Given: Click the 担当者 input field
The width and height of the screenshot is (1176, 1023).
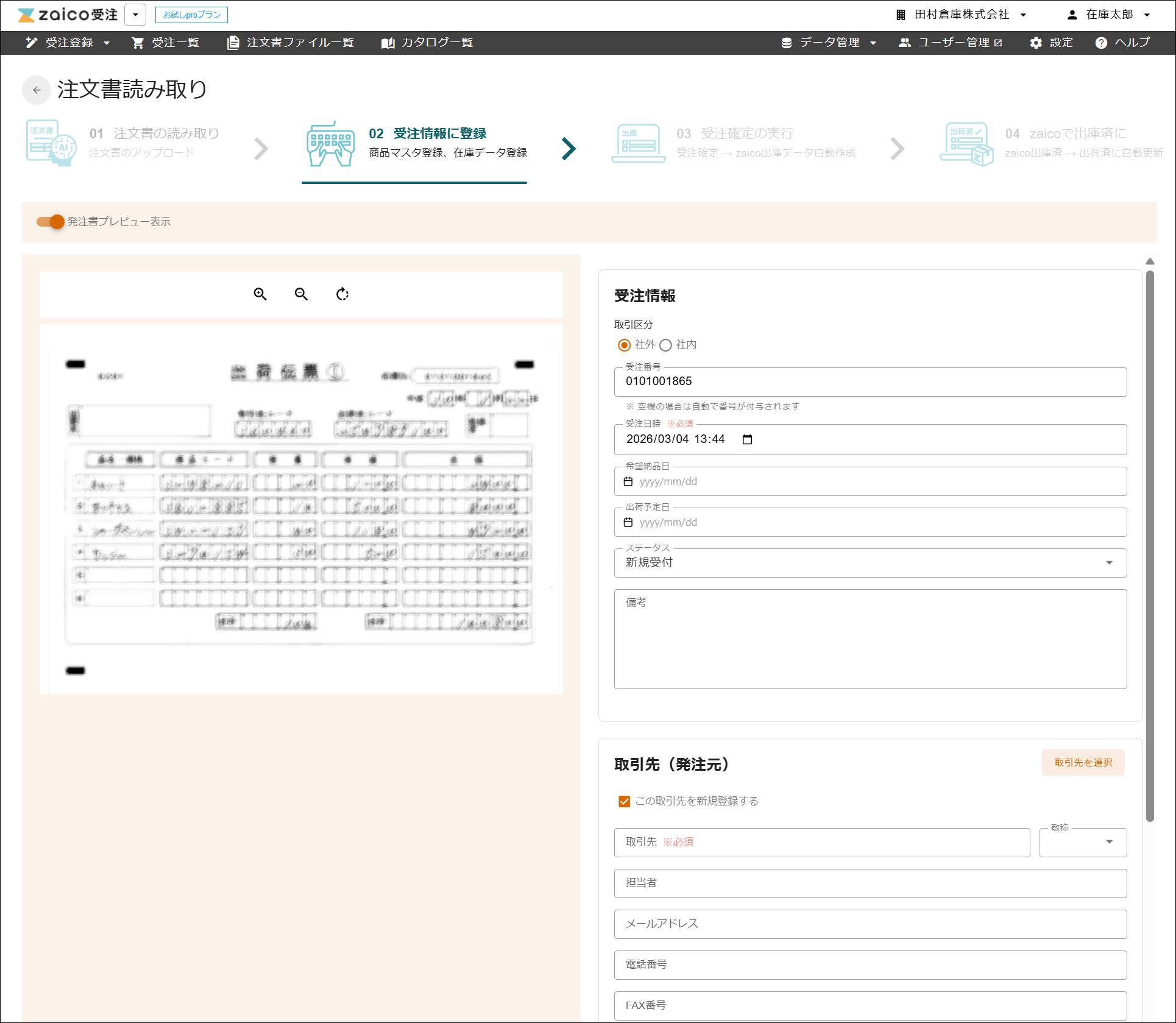Looking at the screenshot, I should pyautogui.click(x=870, y=883).
